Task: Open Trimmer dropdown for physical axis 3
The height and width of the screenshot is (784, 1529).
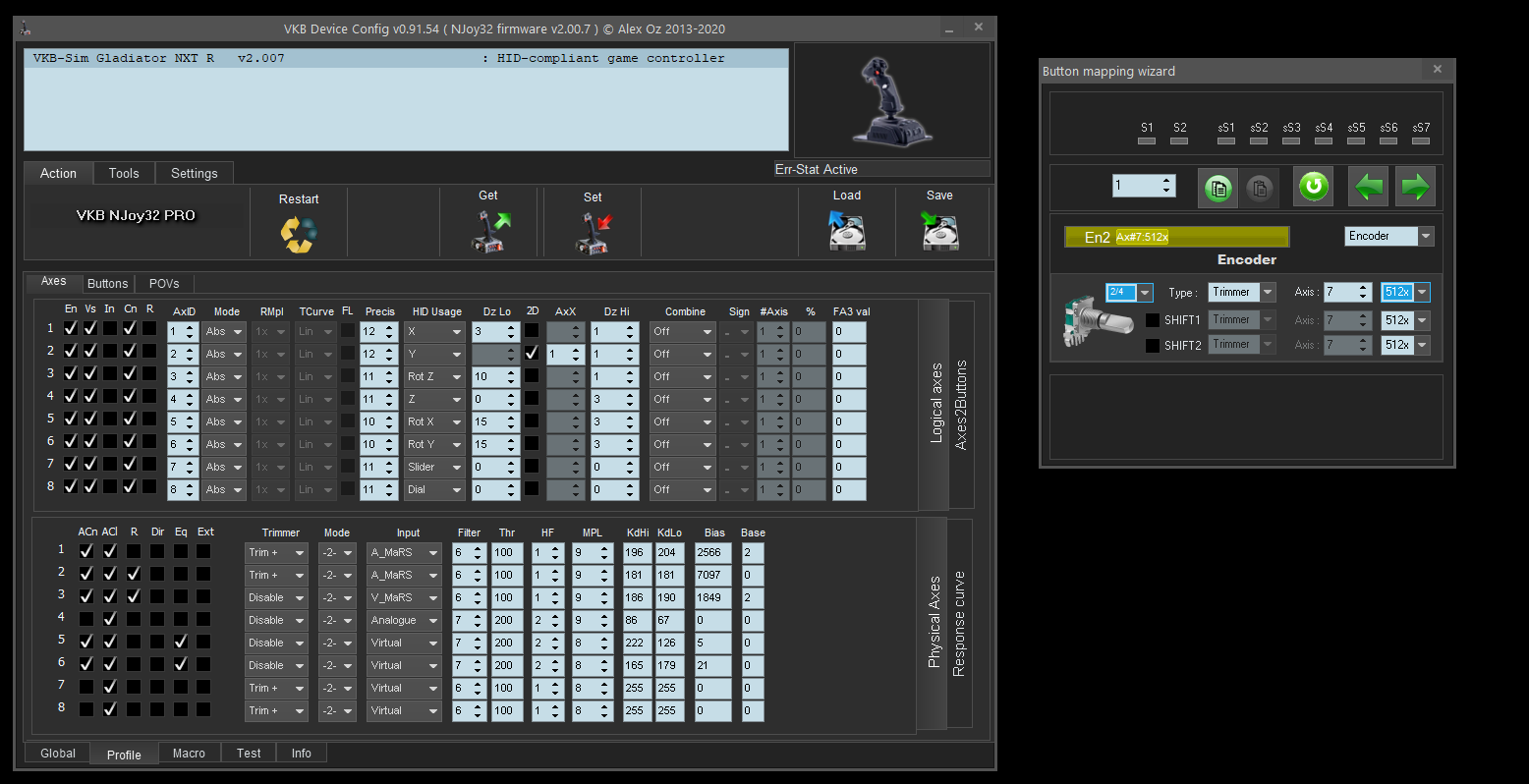Action: [x=276, y=598]
